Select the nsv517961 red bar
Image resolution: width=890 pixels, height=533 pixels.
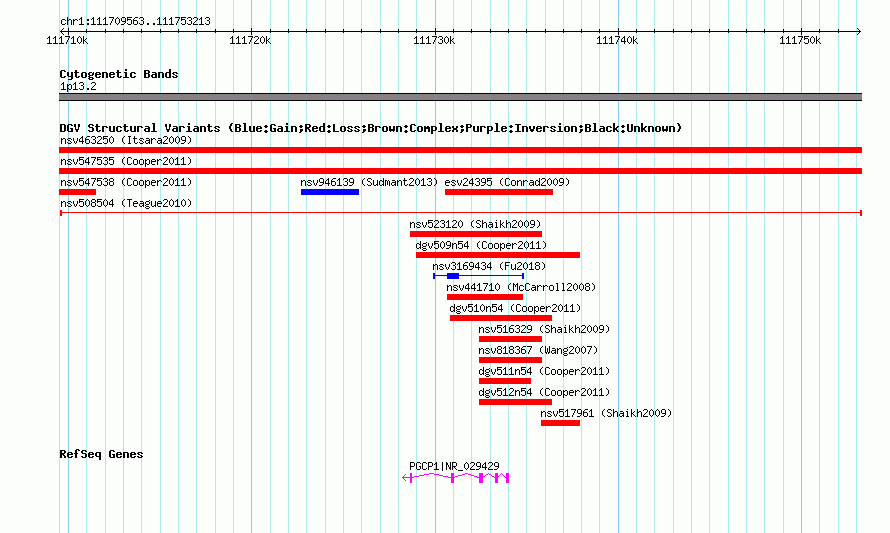click(x=560, y=423)
